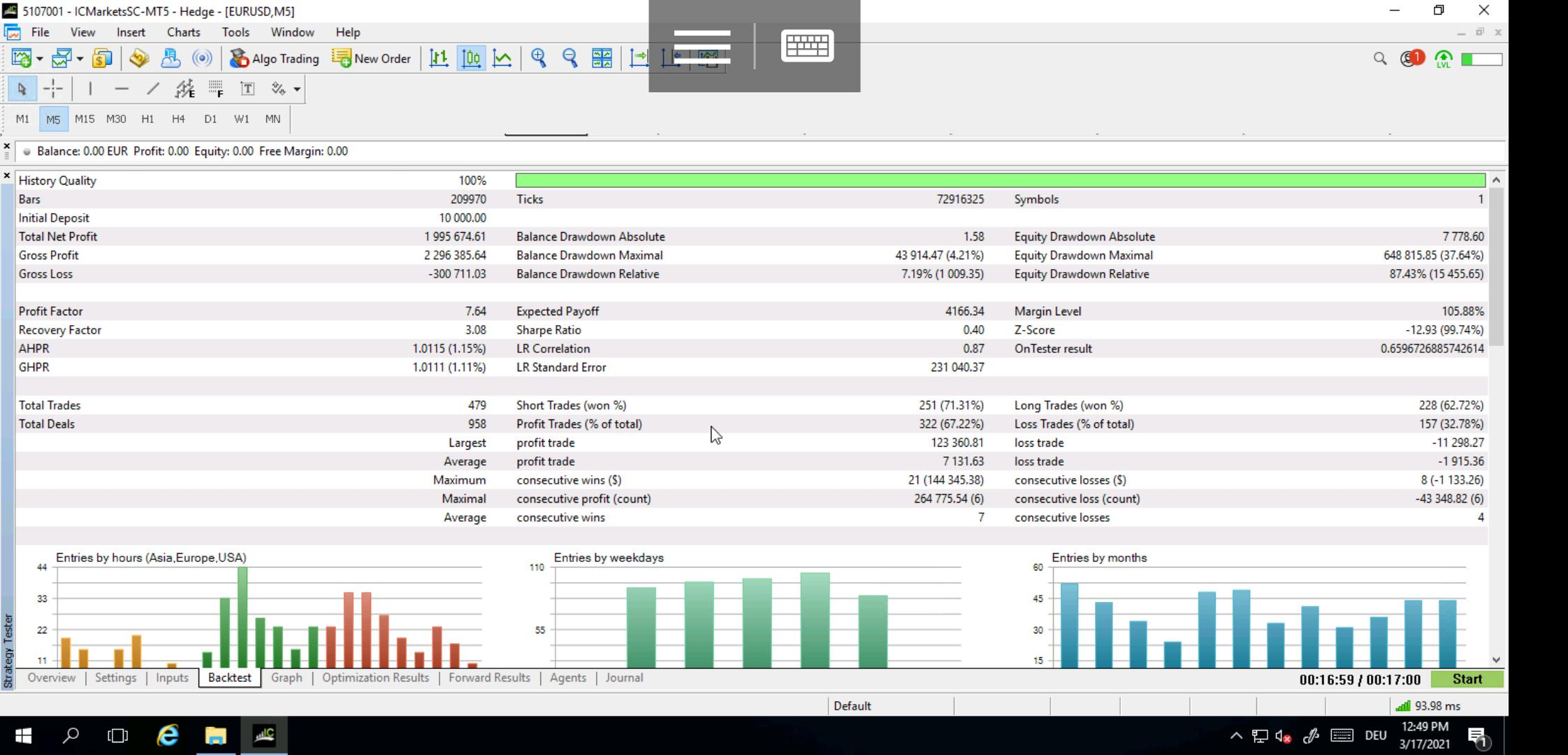The width and height of the screenshot is (1568, 755).
Task: Switch chart to candlestick mode
Action: [x=471, y=59]
